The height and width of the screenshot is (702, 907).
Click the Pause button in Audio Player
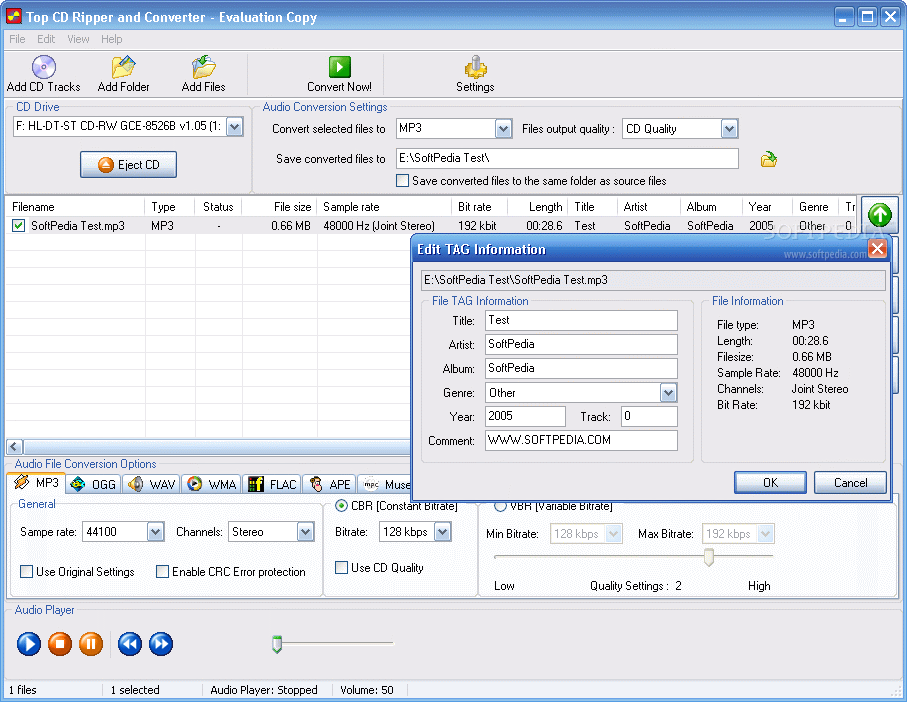[91, 644]
